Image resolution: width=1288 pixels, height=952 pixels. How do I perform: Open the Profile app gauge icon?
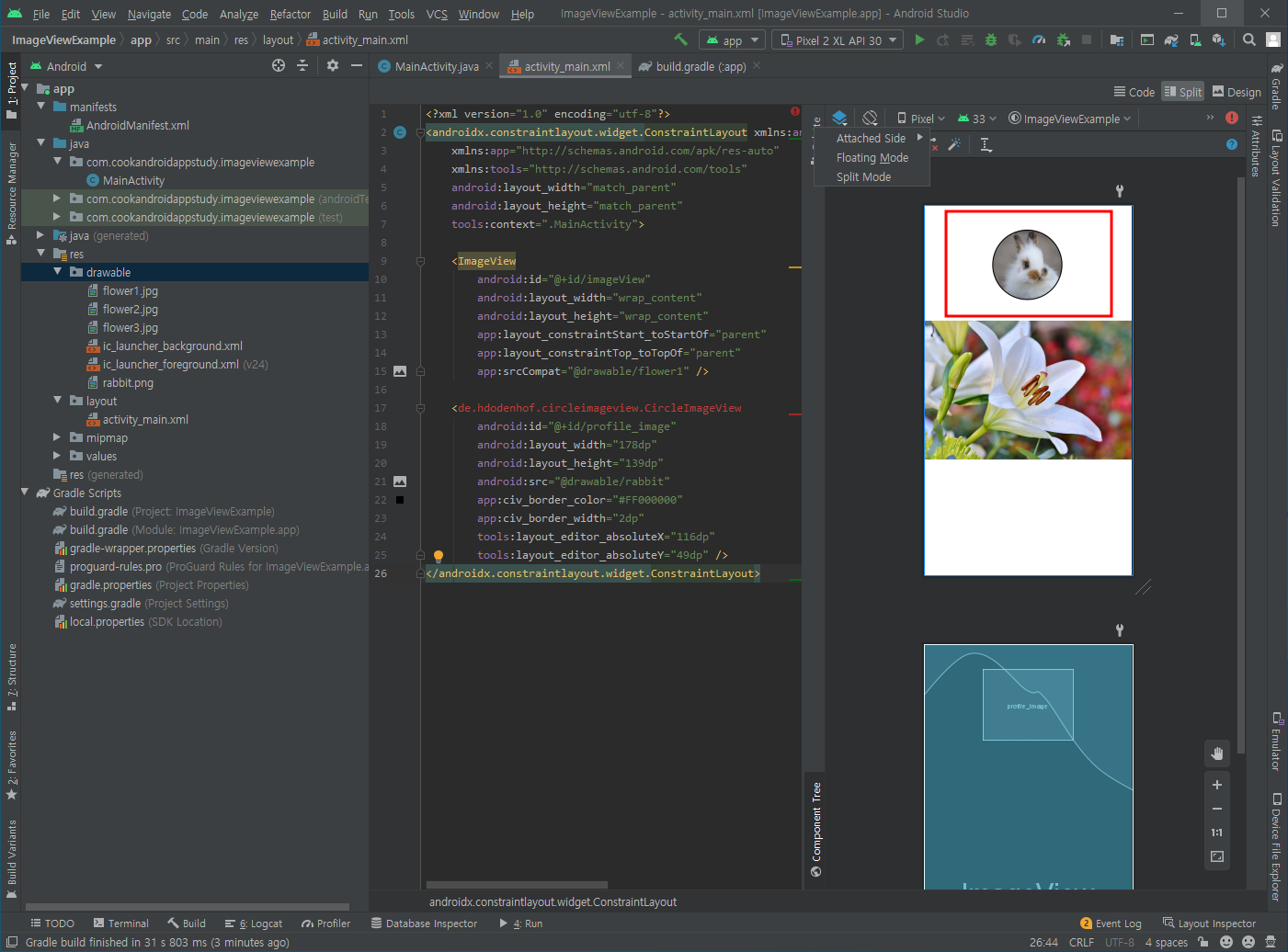point(1039,40)
